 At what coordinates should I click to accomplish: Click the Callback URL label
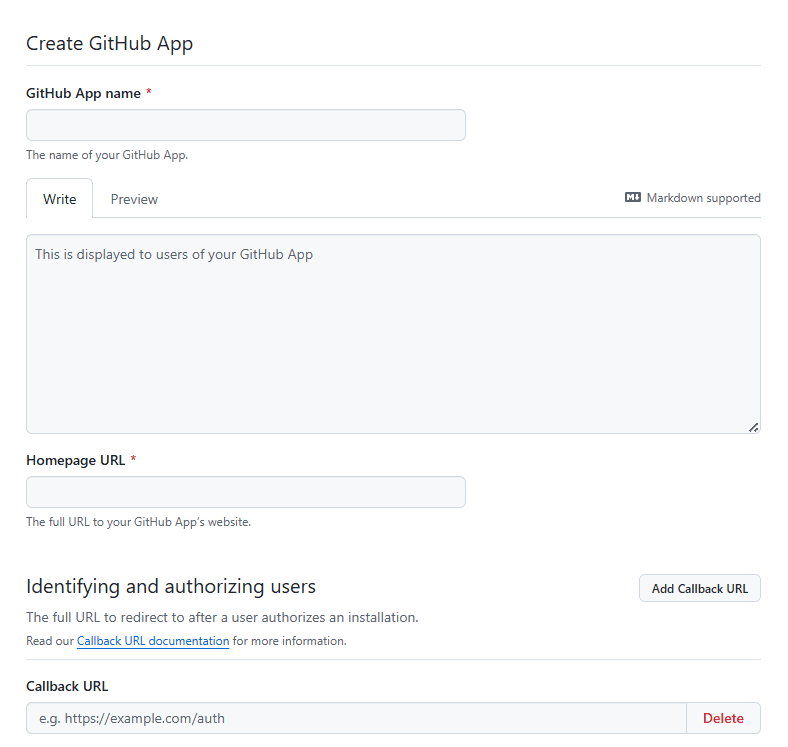67,686
